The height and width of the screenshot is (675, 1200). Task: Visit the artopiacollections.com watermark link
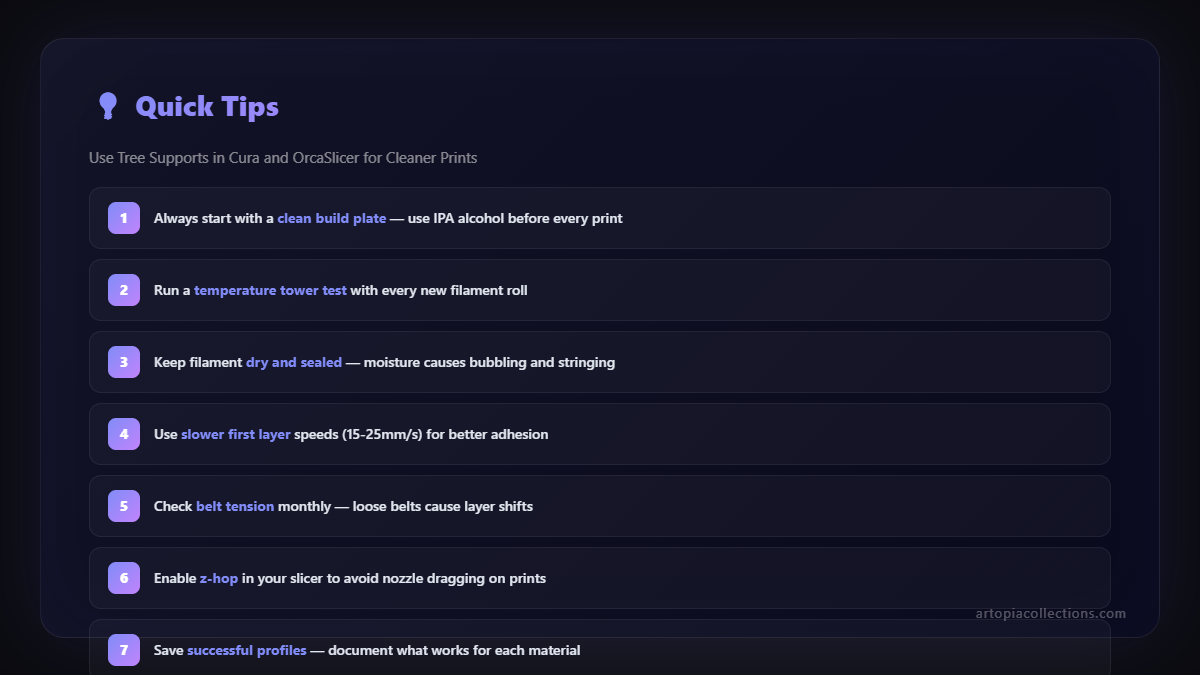tap(1050, 613)
